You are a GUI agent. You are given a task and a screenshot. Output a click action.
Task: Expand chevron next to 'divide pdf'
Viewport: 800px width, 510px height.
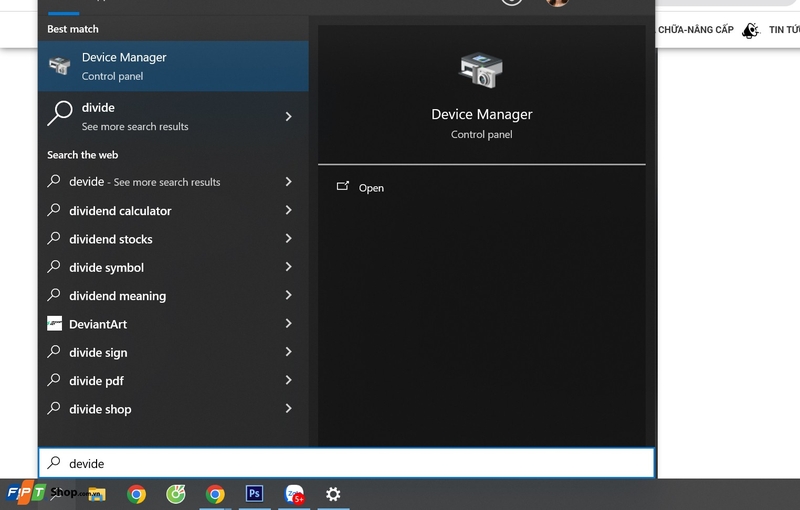click(288, 380)
